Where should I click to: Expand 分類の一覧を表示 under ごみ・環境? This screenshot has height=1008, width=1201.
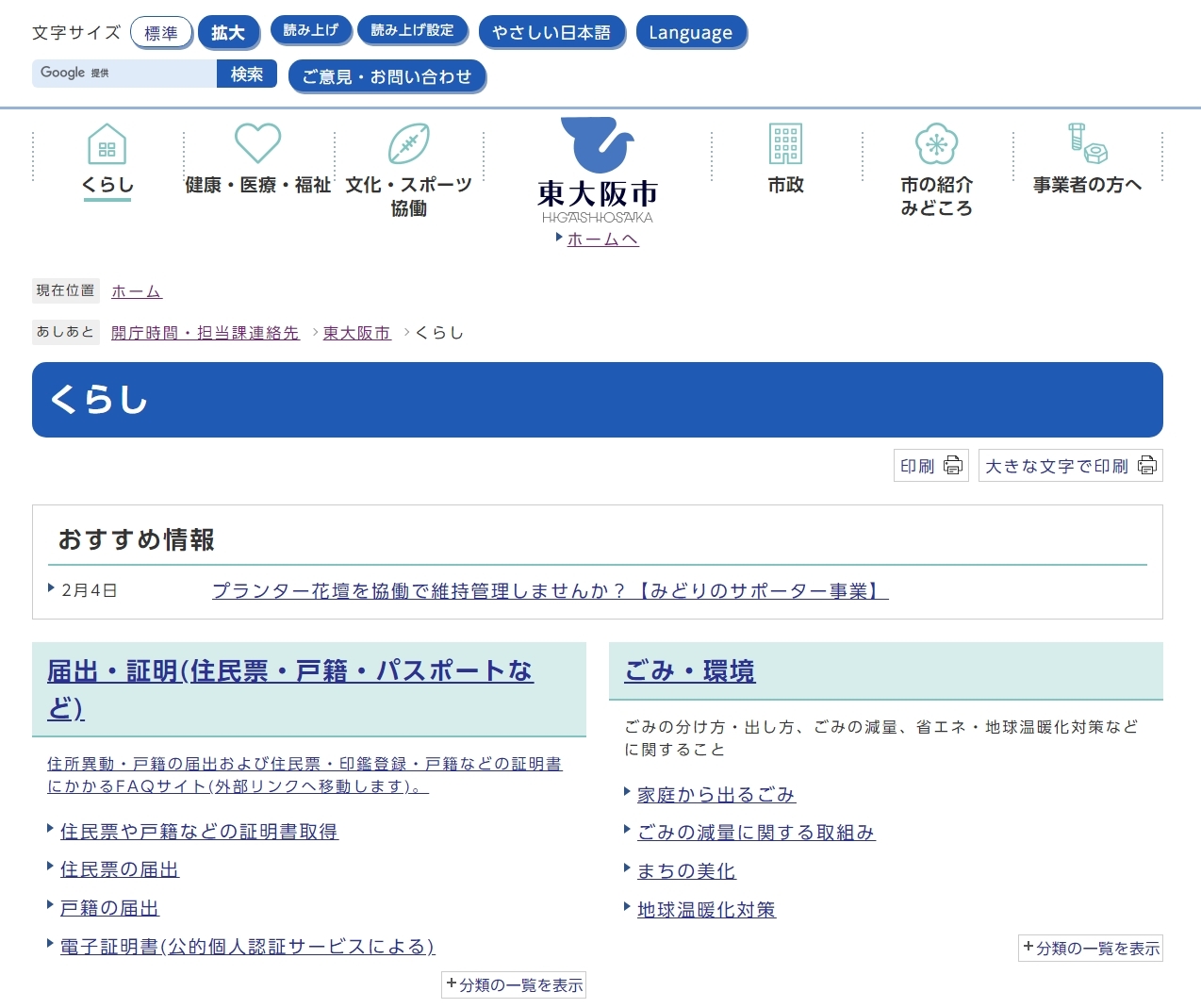pyautogui.click(x=1091, y=948)
